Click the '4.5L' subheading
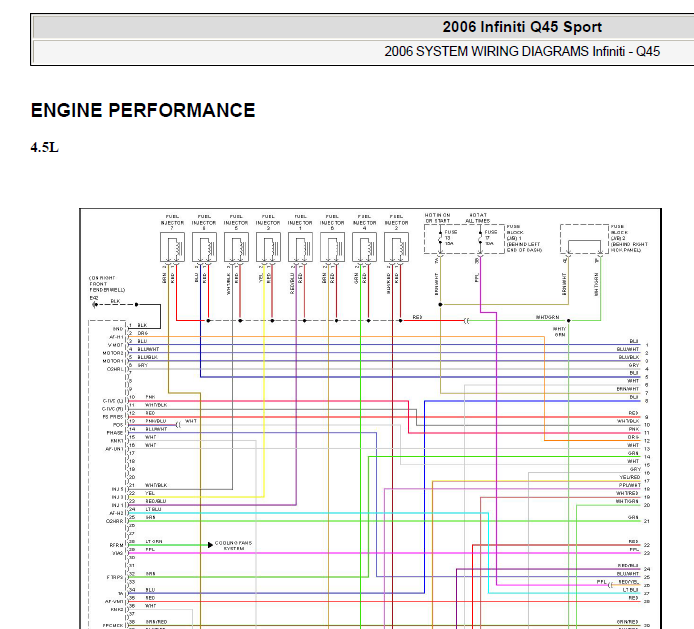The image size is (694, 629). click(44, 147)
